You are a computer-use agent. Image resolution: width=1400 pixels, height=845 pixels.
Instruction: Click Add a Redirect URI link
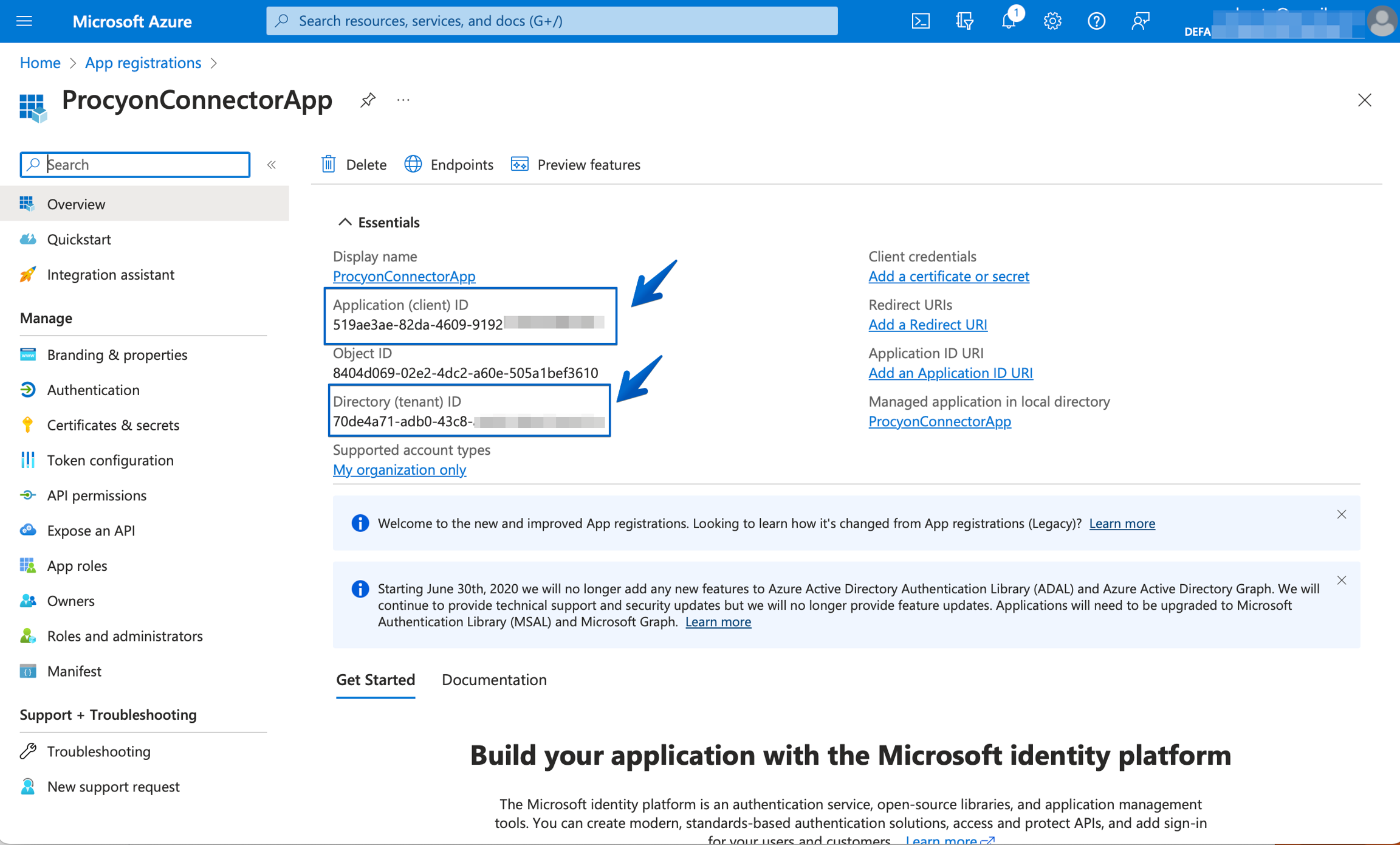(x=927, y=325)
